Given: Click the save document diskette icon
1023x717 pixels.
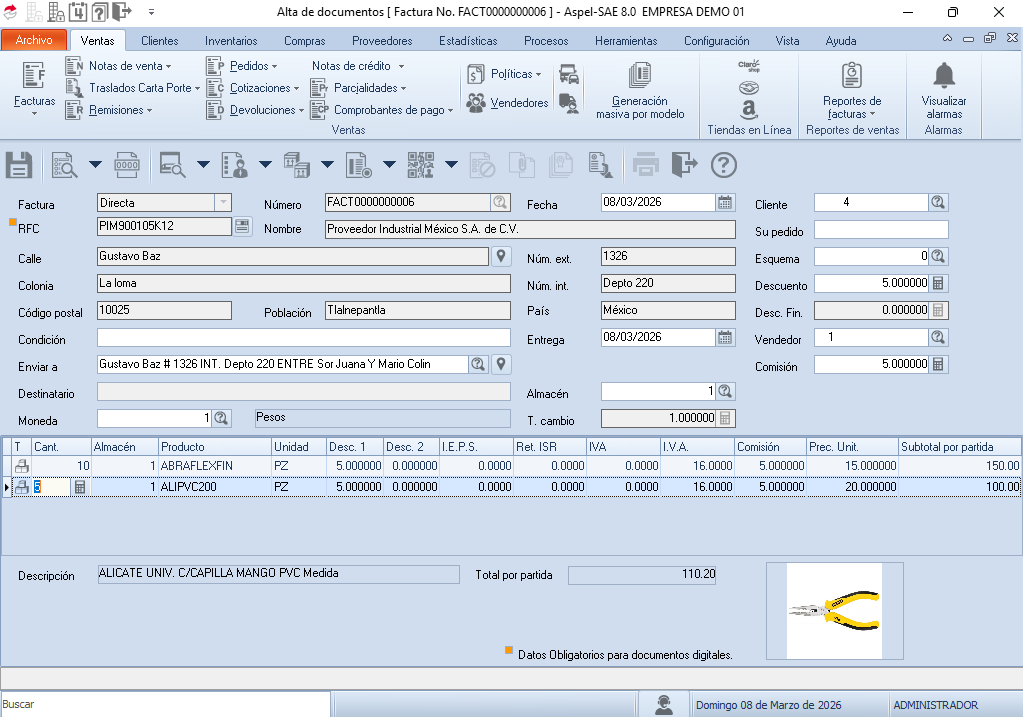Looking at the screenshot, I should pyautogui.click(x=20, y=165).
